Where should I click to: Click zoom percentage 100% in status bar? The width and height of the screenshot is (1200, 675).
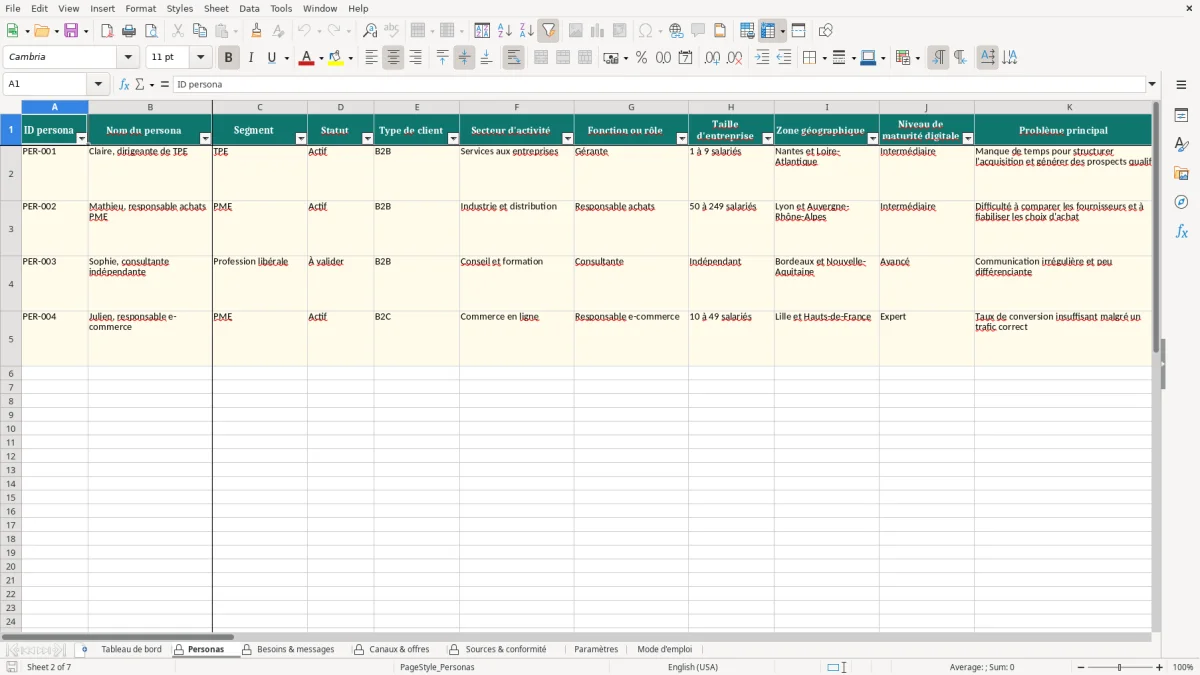(1183, 667)
